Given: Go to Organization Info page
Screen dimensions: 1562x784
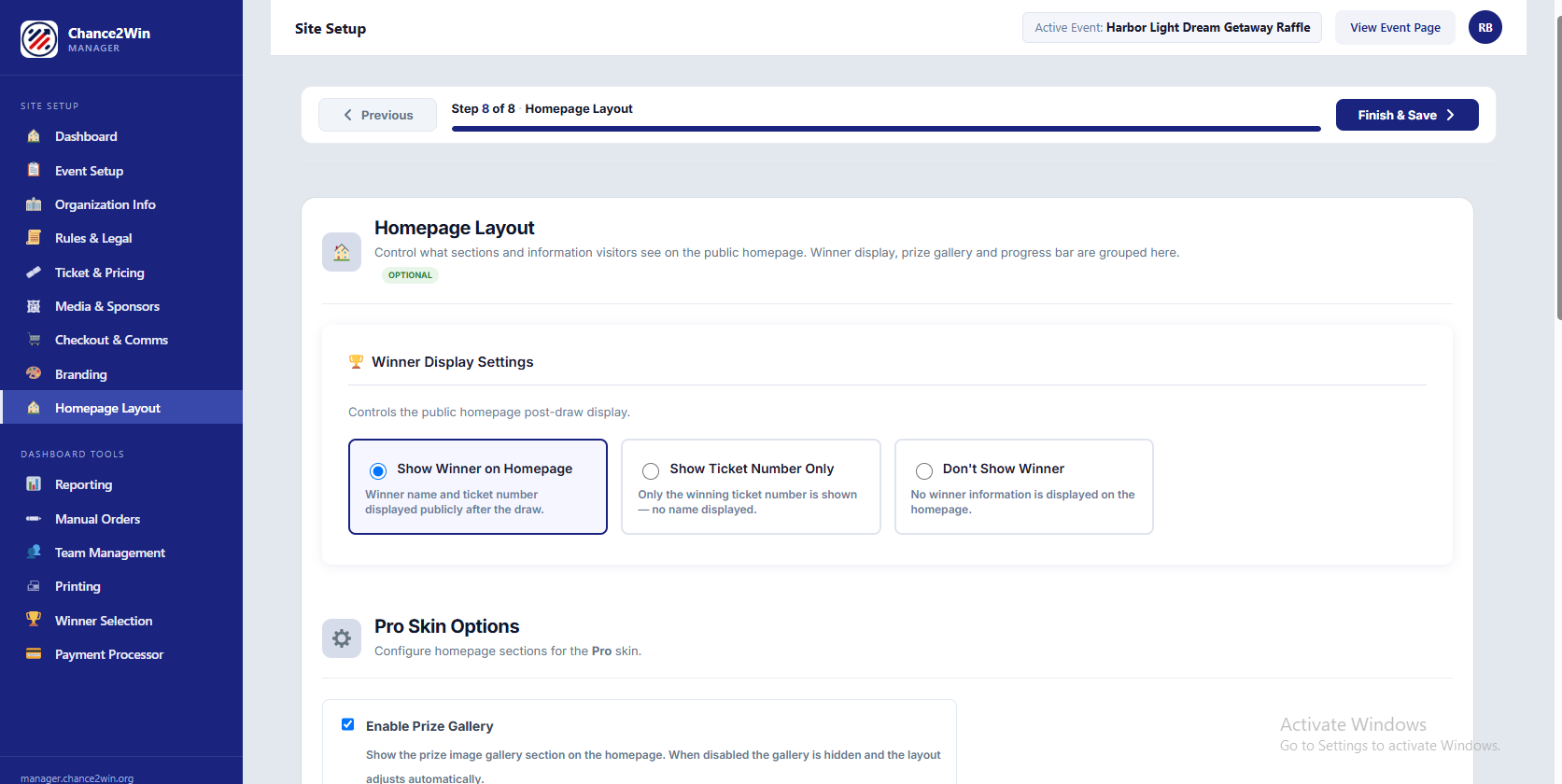Looking at the screenshot, I should (x=121, y=204).
